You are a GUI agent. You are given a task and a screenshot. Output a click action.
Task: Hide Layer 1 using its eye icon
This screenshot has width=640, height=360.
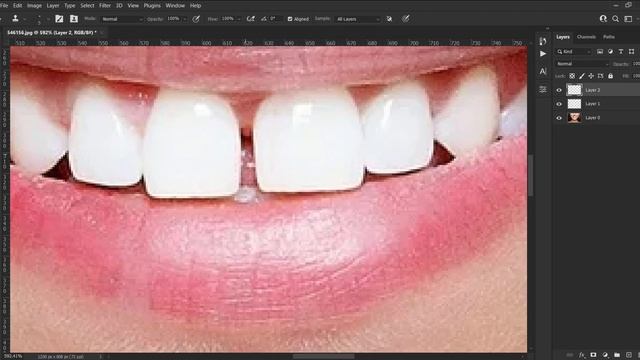coord(559,104)
